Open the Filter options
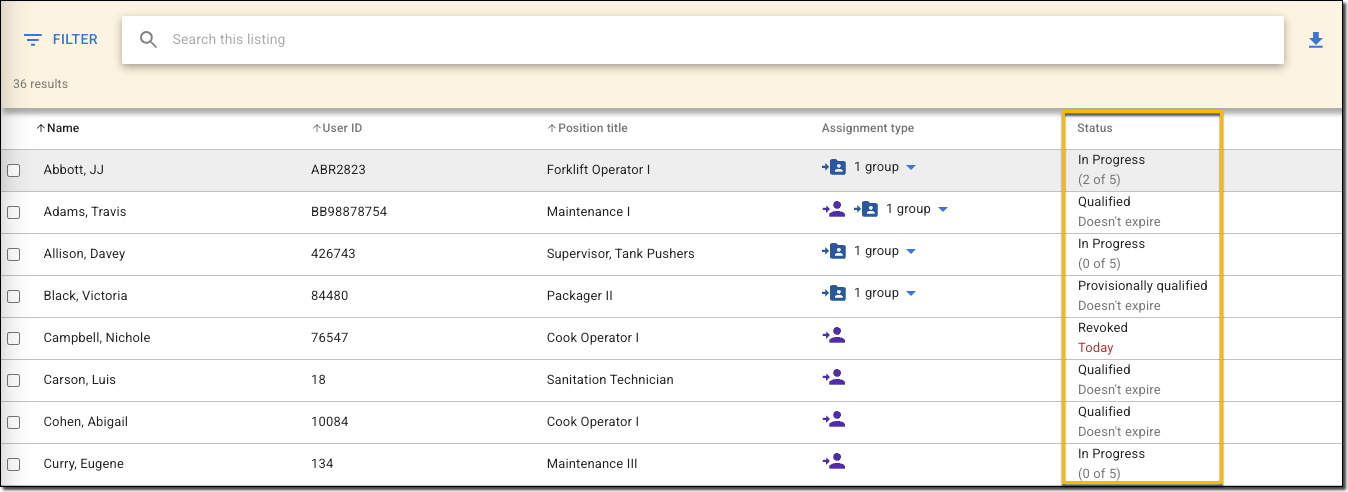 pyautogui.click(x=61, y=40)
